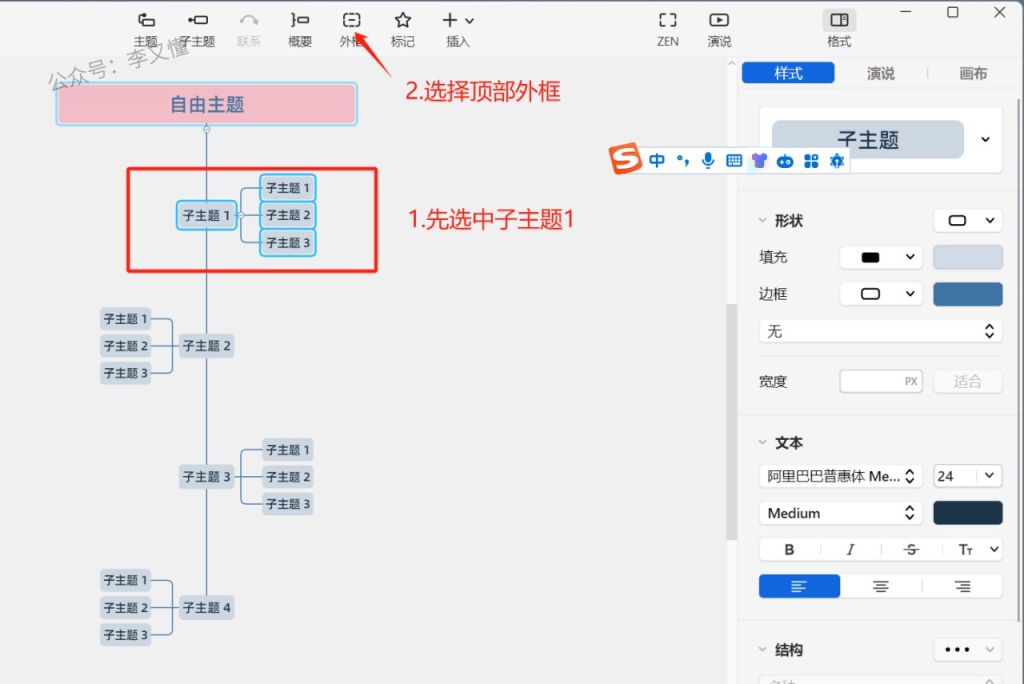Click the Sogou microphone voice input icon
1024x684 pixels.
(708, 160)
